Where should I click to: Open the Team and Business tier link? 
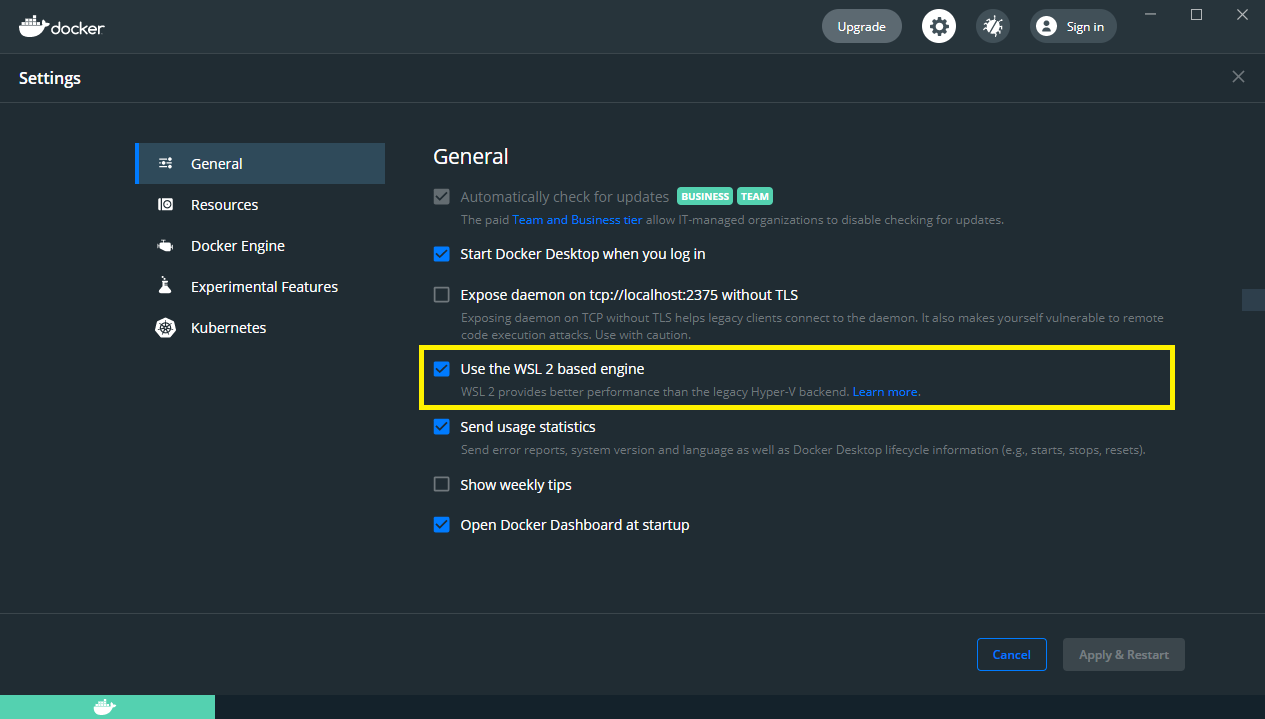coord(577,220)
